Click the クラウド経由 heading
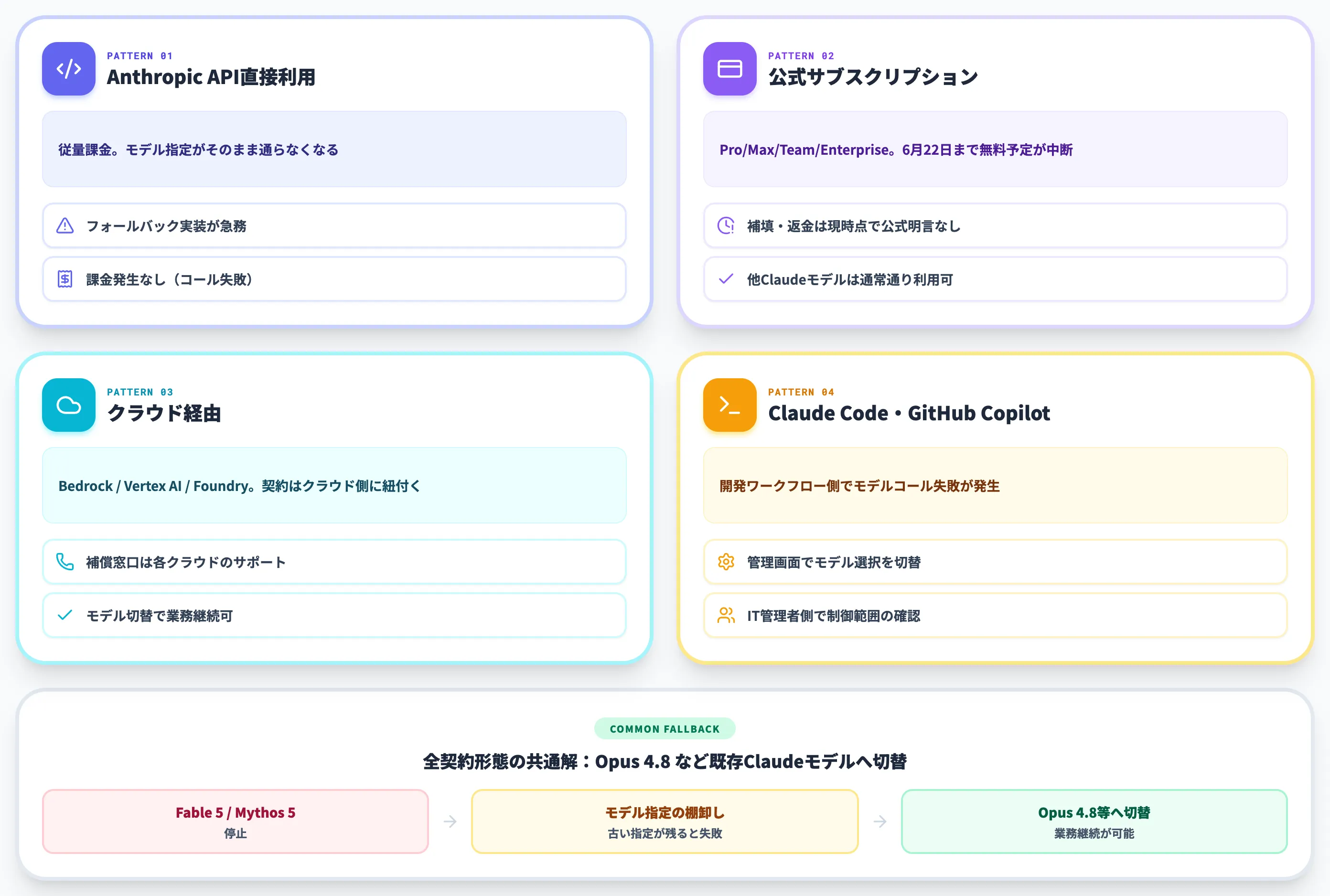This screenshot has height=896, width=1330. [x=164, y=413]
